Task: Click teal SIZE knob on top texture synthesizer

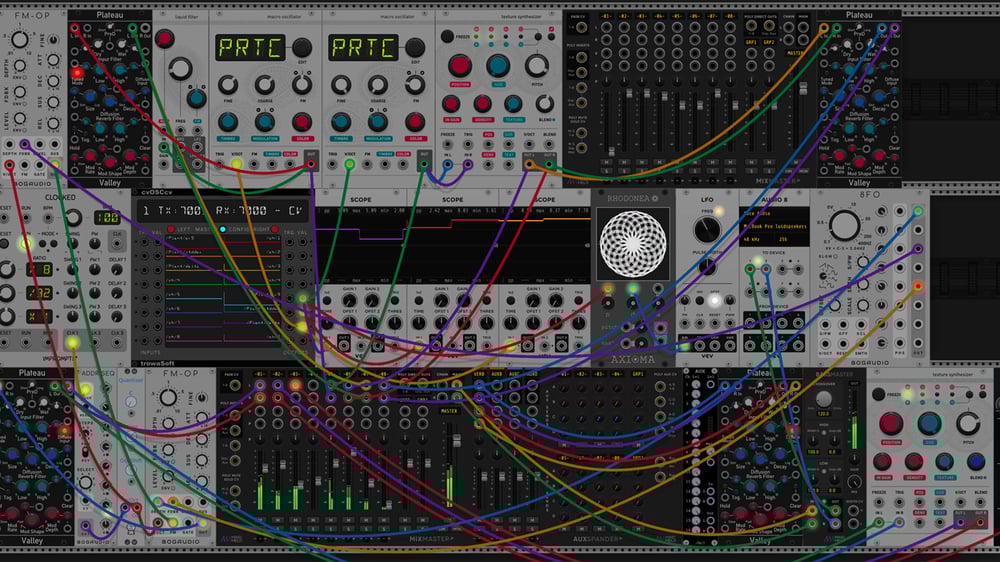Action: [498, 66]
